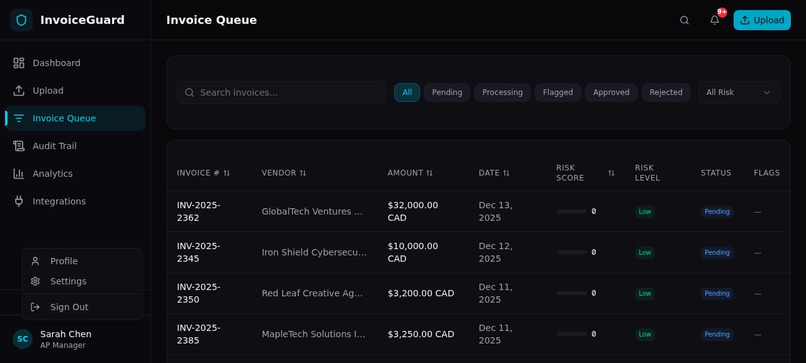
Task: Filter invoices by Pending status
Action: pos(447,93)
